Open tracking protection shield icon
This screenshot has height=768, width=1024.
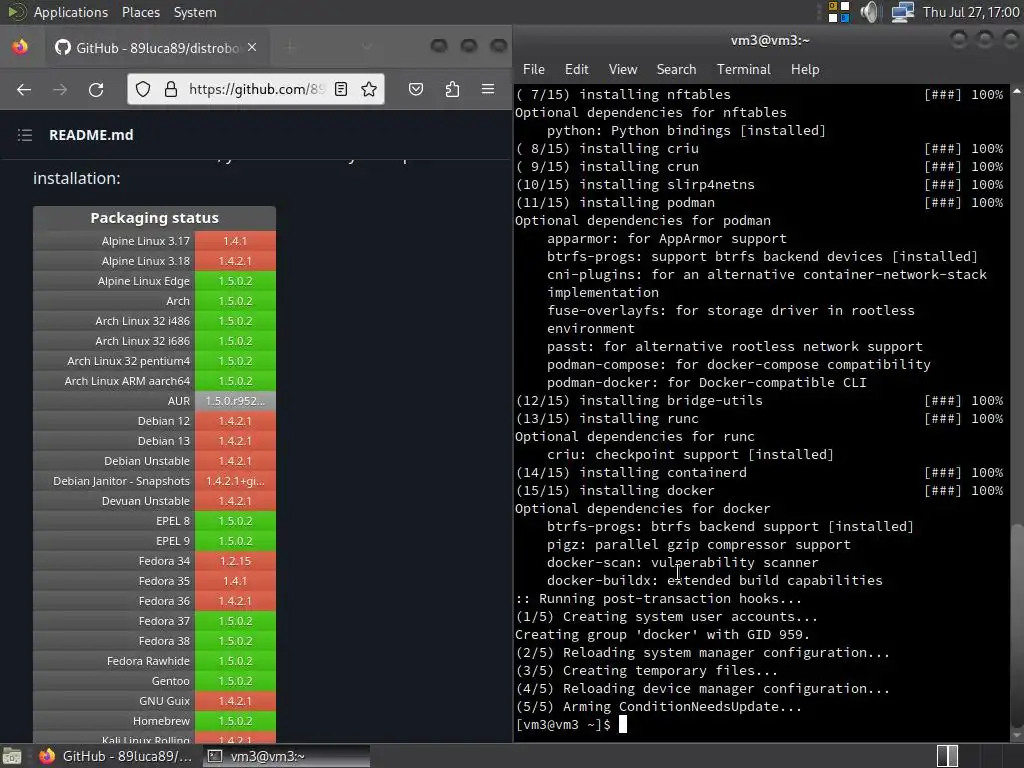coord(143,89)
